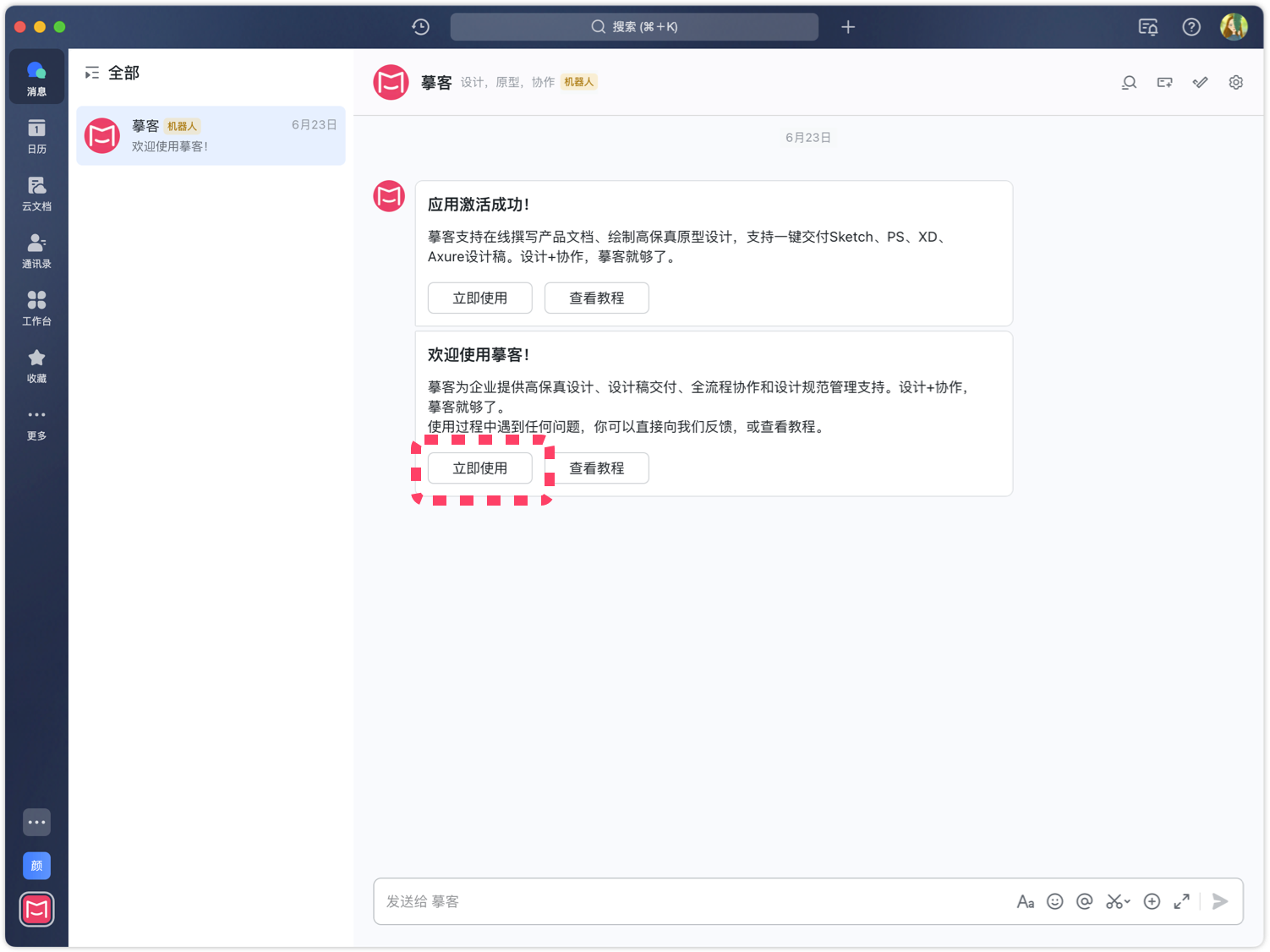Open the blue 颜 app in sidebar

tap(36, 866)
